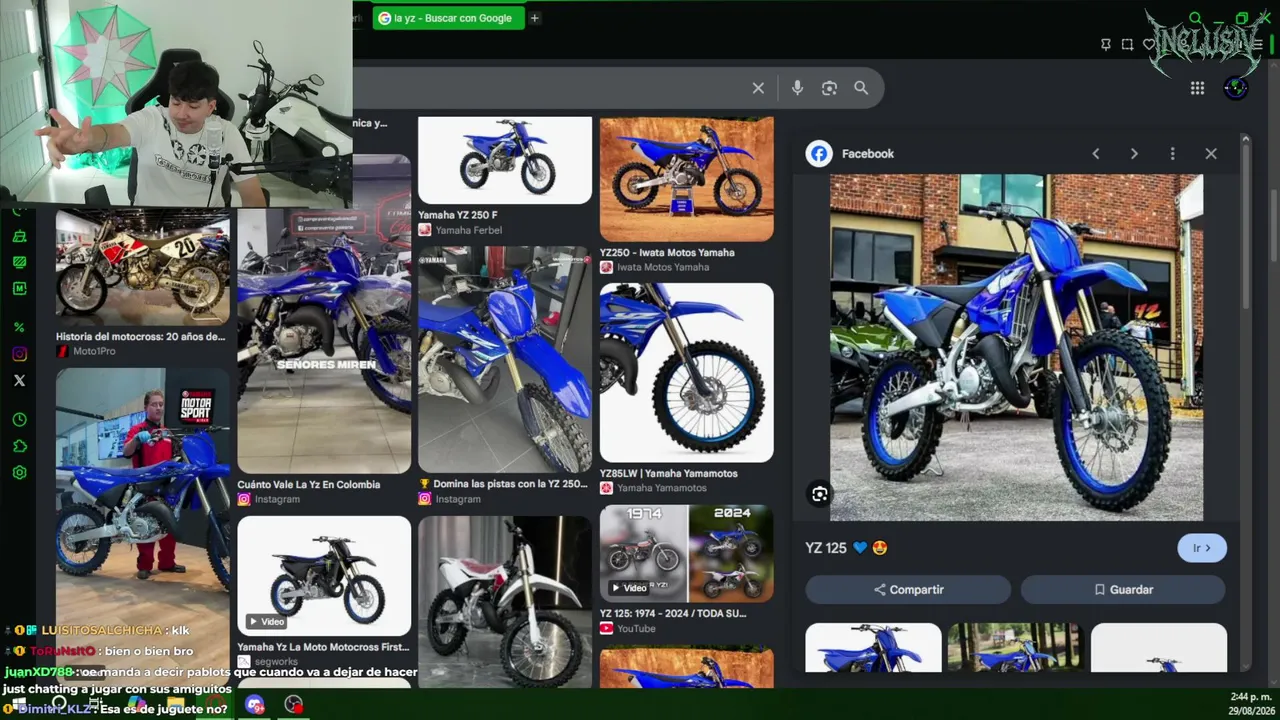Click the 'Yamaha Ferbel' source link

pos(469,230)
